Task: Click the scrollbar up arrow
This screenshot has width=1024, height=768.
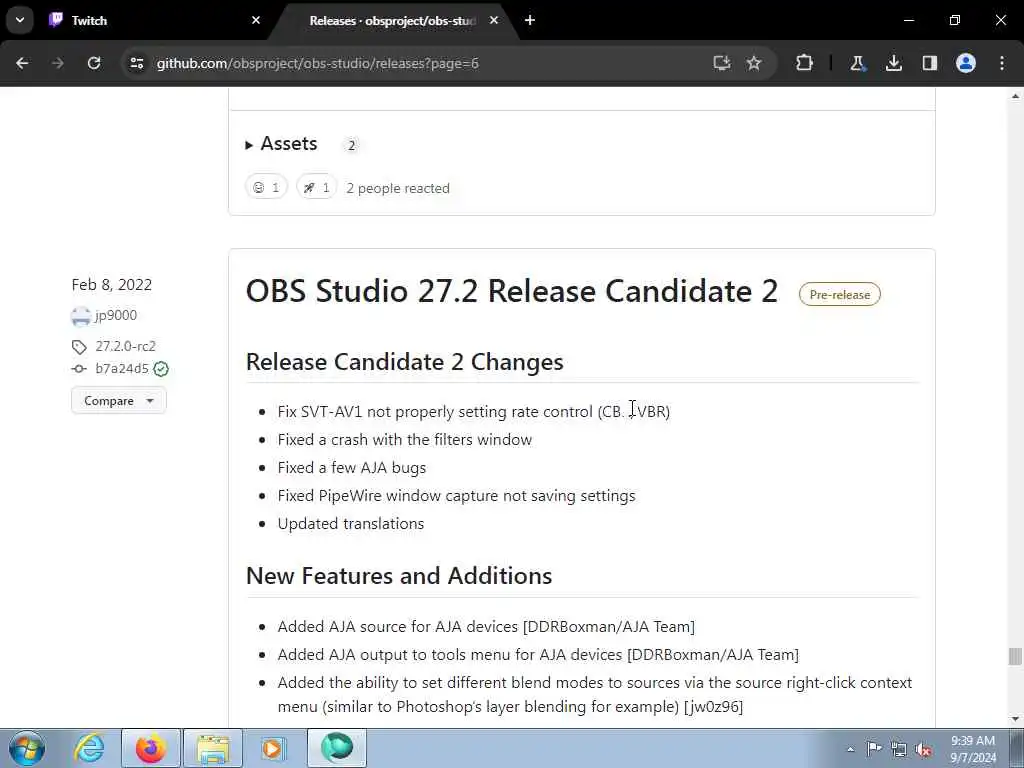Action: click(x=1015, y=96)
